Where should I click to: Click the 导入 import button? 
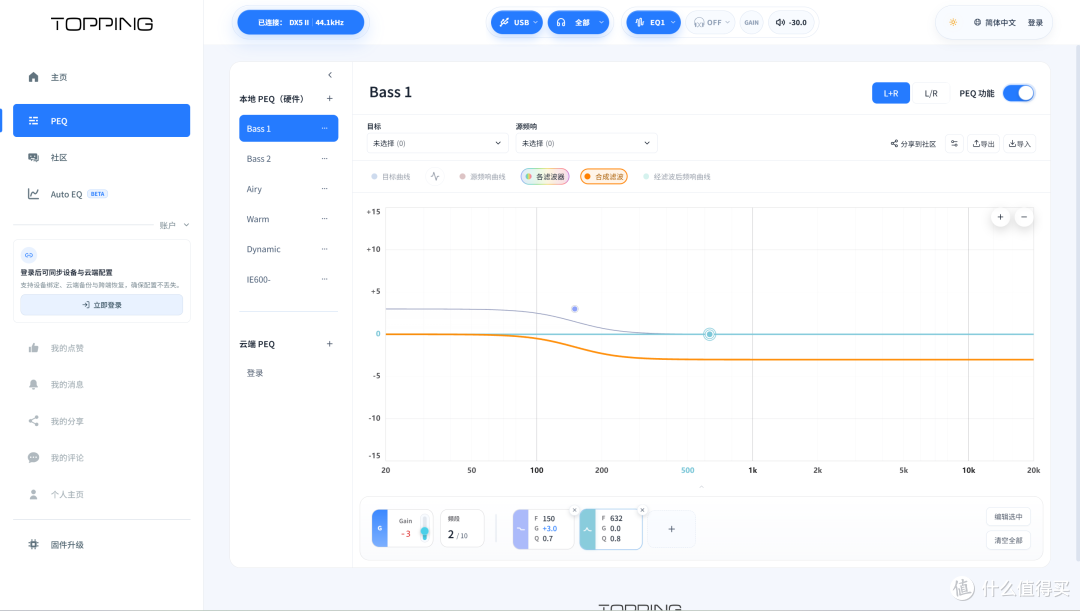[x=1020, y=144]
